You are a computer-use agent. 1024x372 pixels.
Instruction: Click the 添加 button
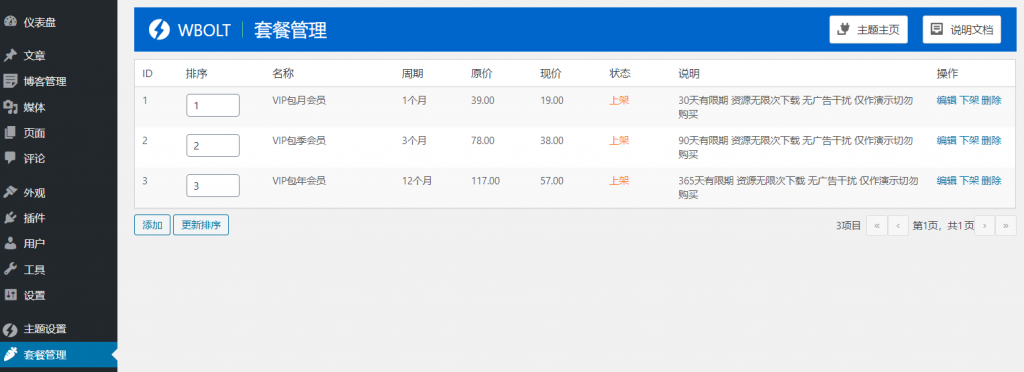click(152, 225)
